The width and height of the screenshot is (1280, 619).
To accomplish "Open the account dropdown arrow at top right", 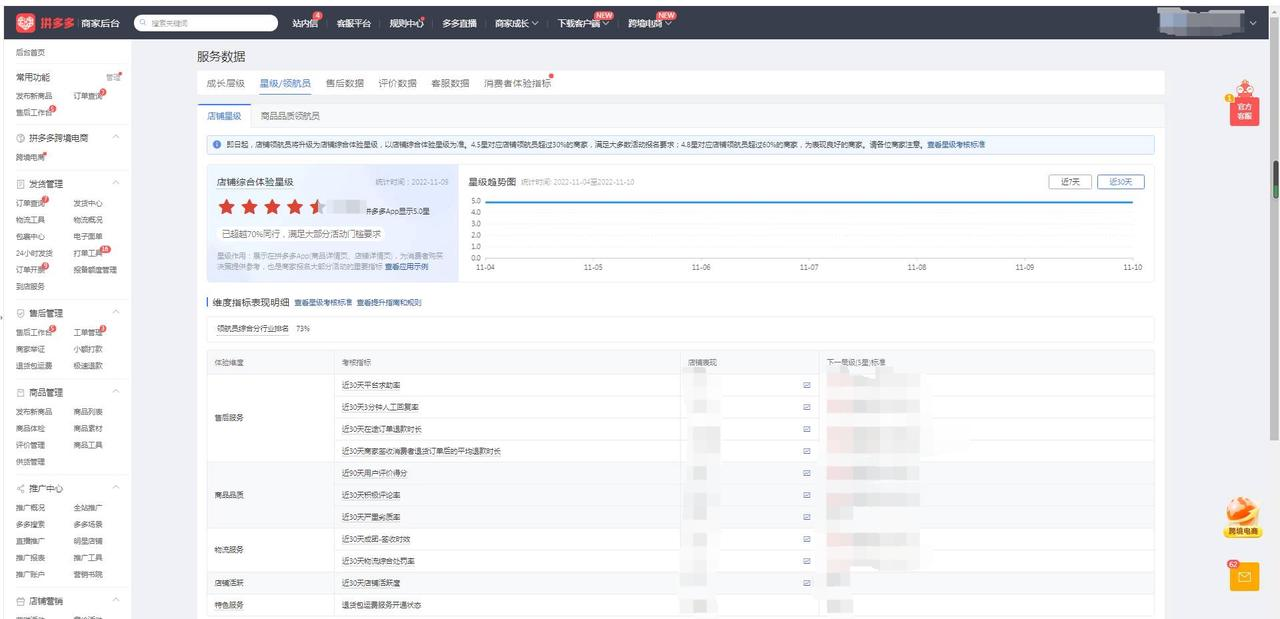I will [1254, 23].
